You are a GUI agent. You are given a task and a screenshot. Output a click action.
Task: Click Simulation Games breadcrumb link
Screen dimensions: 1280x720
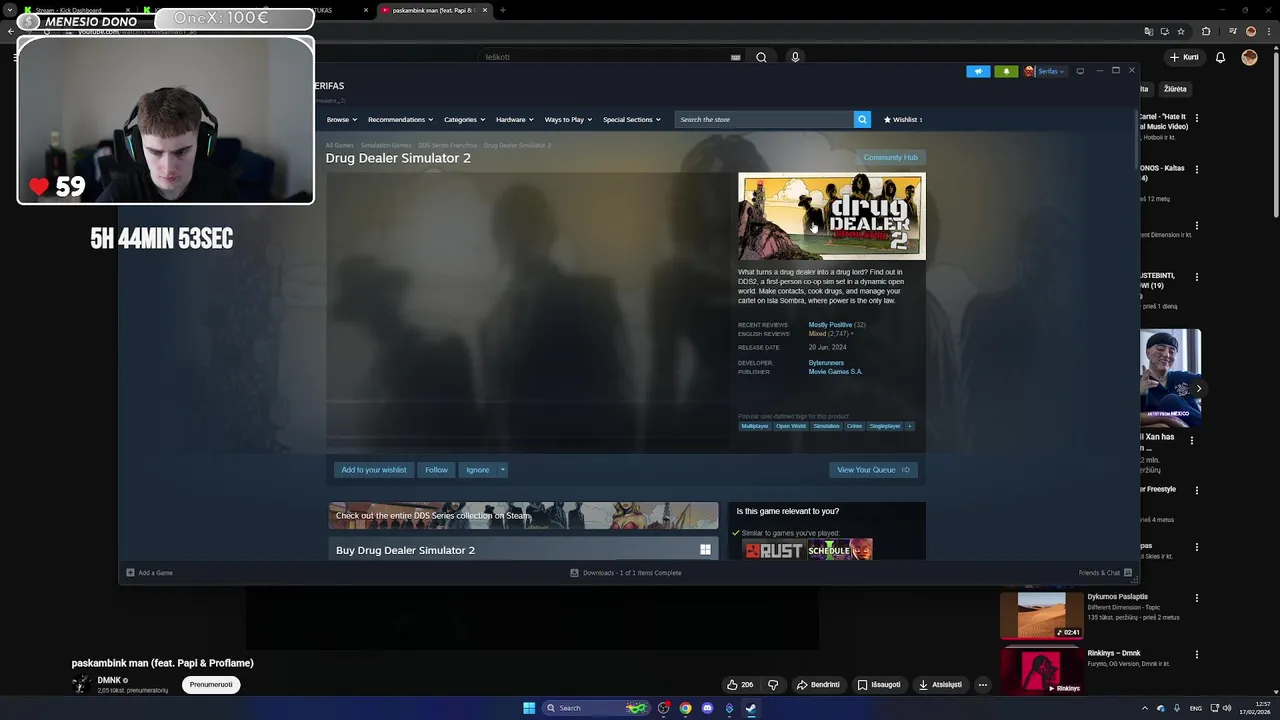coord(385,145)
